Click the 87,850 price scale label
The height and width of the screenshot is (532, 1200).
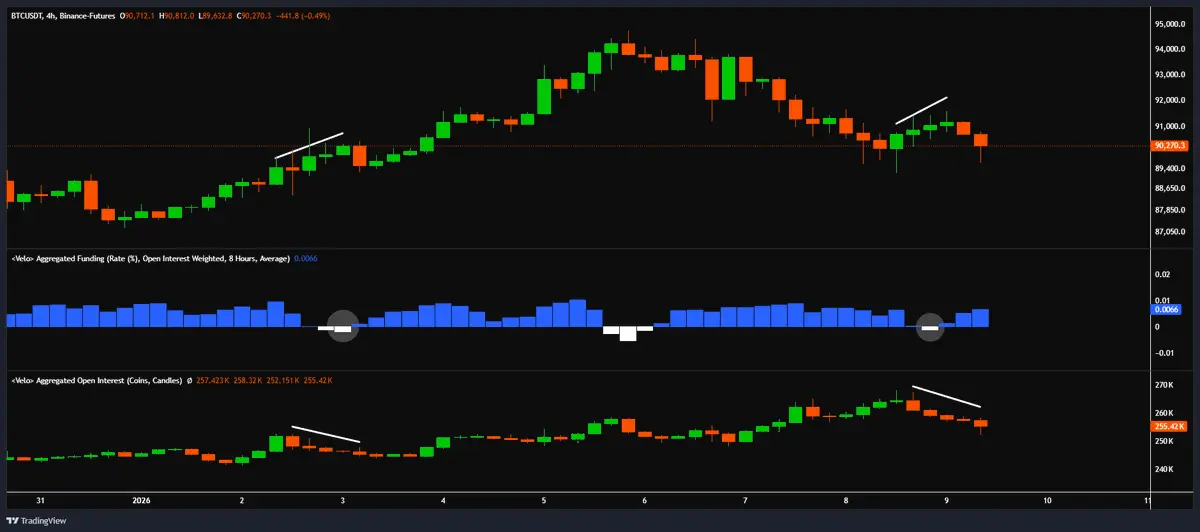coord(1168,210)
